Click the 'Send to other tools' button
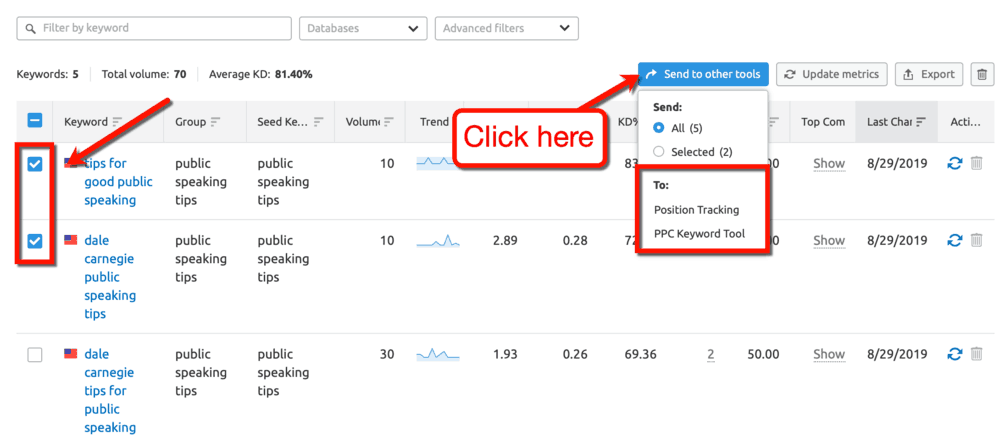Viewport: 1000px width, 442px height. [x=703, y=75]
